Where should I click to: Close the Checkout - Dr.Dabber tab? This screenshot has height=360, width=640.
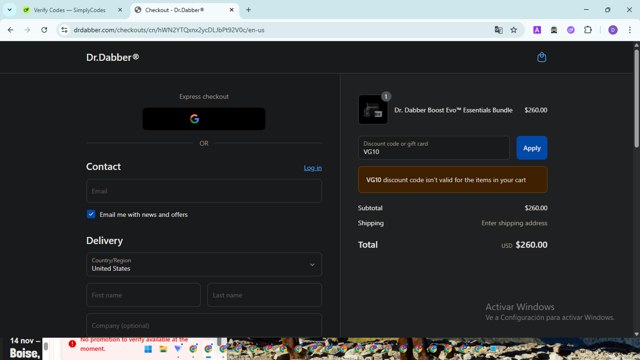coord(231,10)
